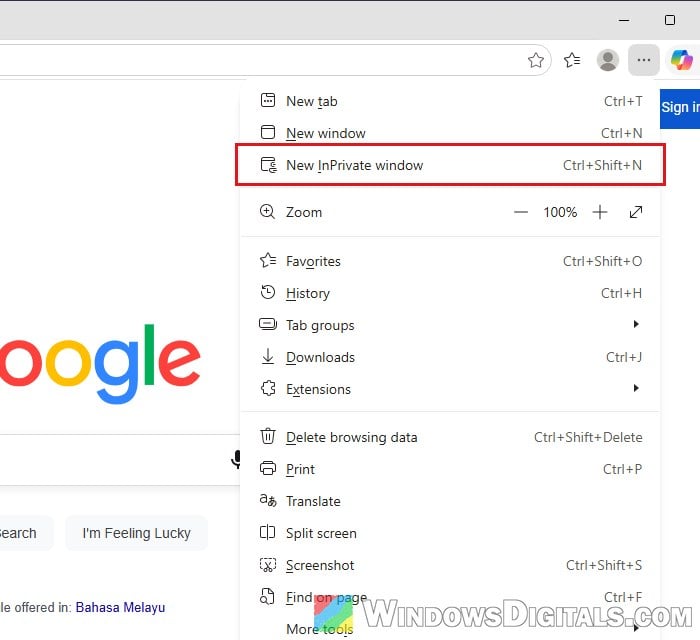Click the Screenshot scissors icon
The image size is (700, 640).
(268, 565)
